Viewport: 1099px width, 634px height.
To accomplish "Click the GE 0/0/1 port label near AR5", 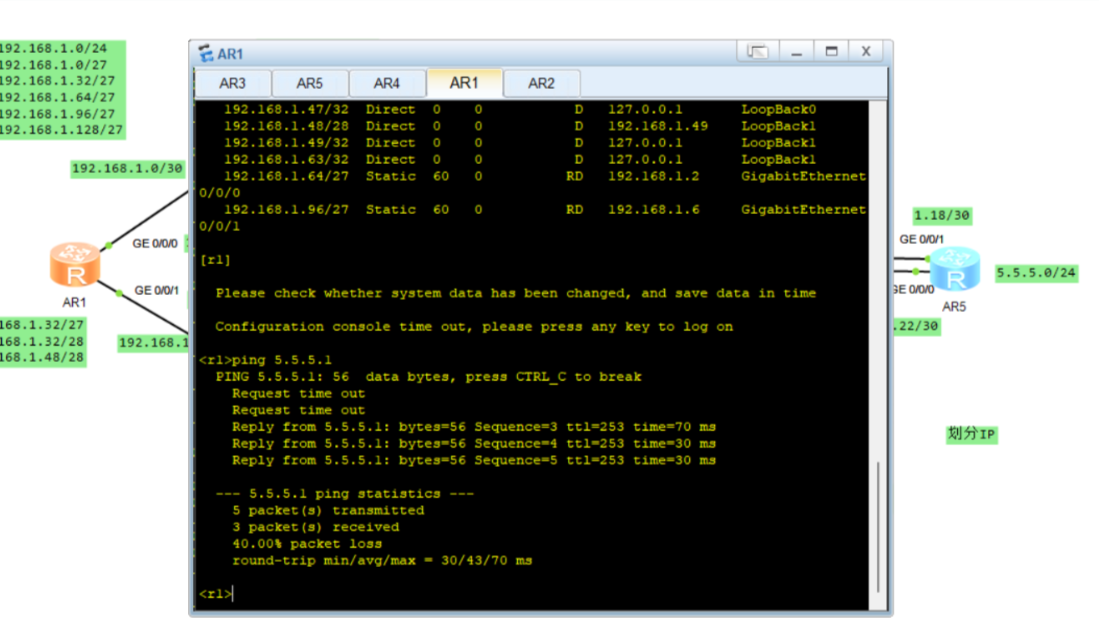I will coord(922,239).
